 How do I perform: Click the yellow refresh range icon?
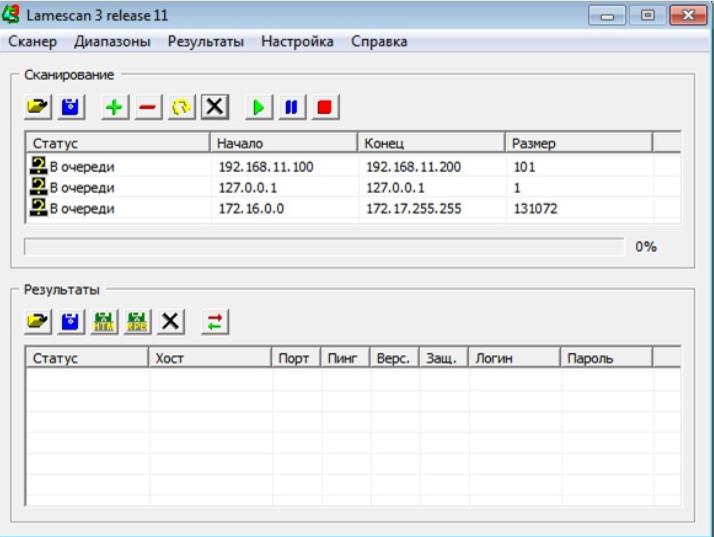[x=180, y=106]
